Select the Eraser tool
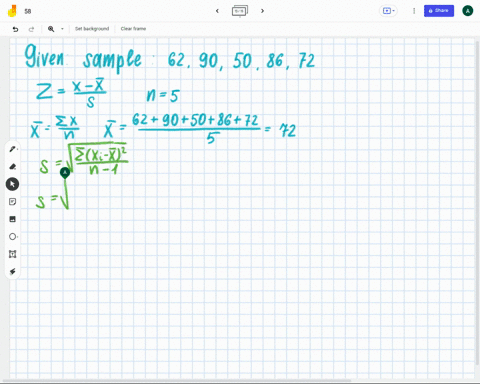This screenshot has height=384, width=480. (x=12, y=166)
